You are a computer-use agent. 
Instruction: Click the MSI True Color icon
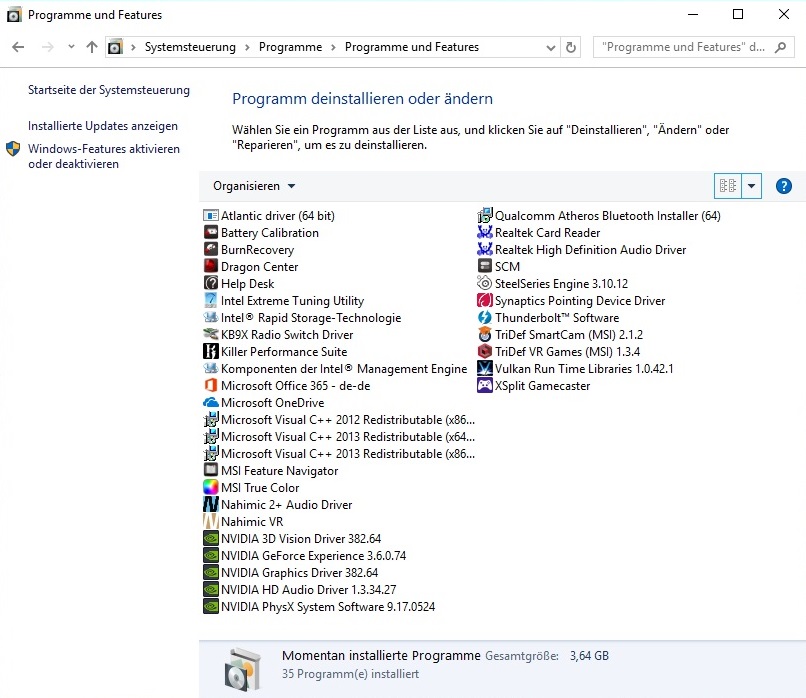click(211, 488)
